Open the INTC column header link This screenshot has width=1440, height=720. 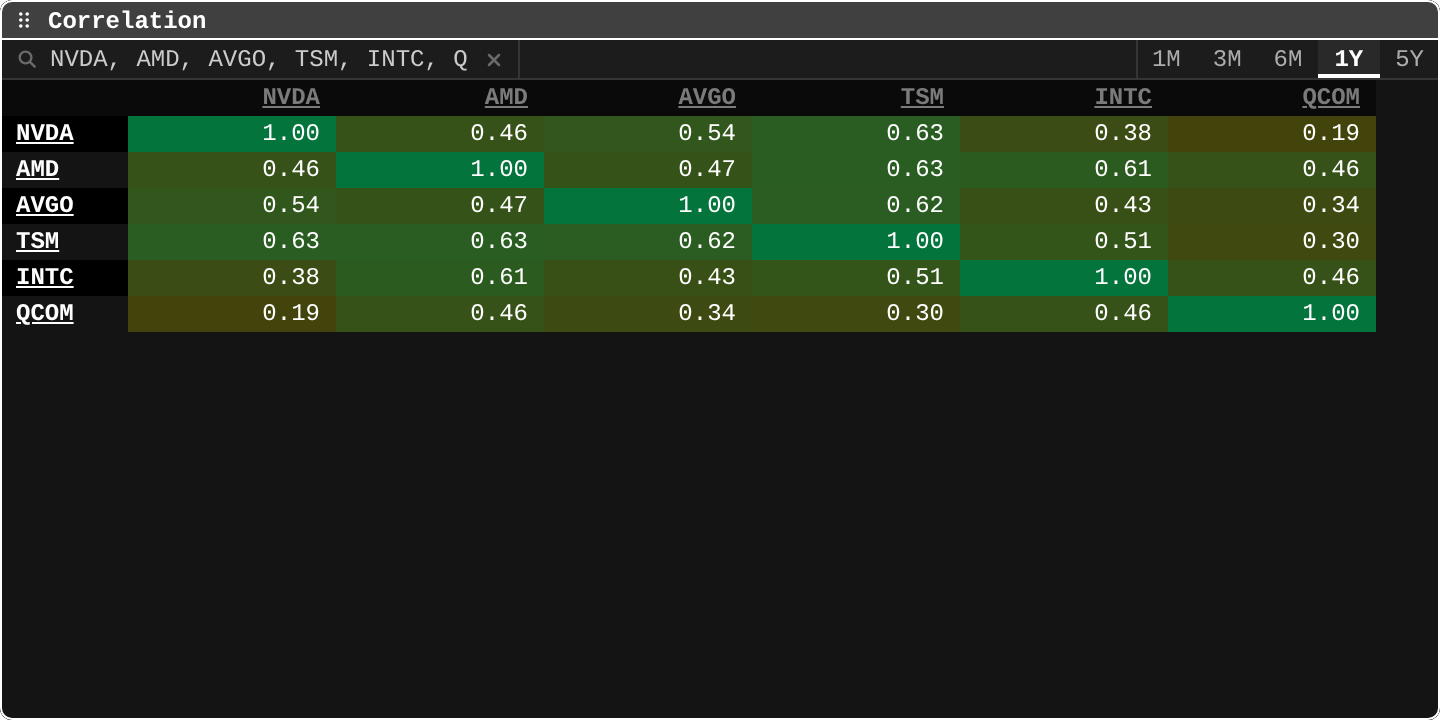(x=1123, y=97)
